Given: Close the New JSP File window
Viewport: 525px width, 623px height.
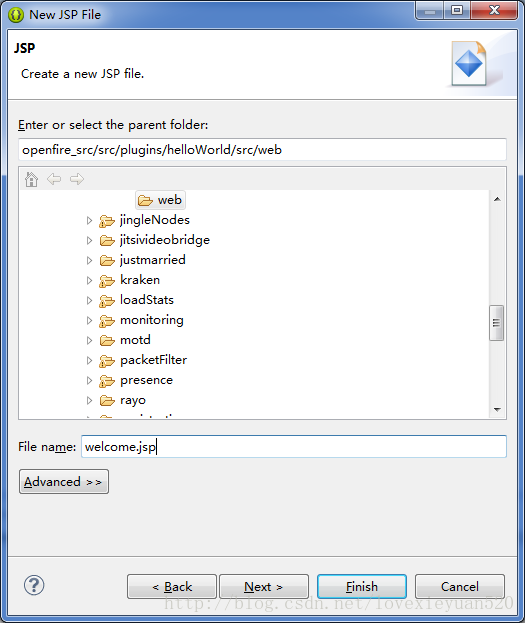Looking at the screenshot, I should (494, 10).
